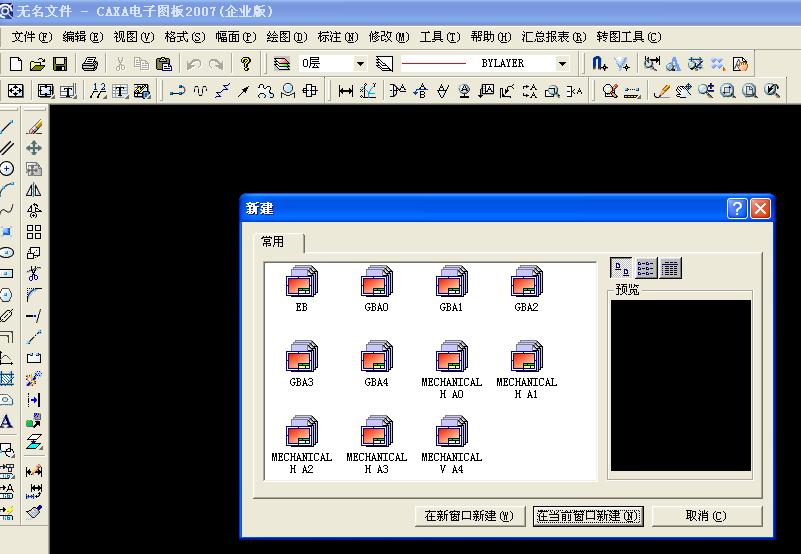The width and height of the screenshot is (801, 554).
Task: Open the 绘图(D) menu
Action: (x=287, y=37)
